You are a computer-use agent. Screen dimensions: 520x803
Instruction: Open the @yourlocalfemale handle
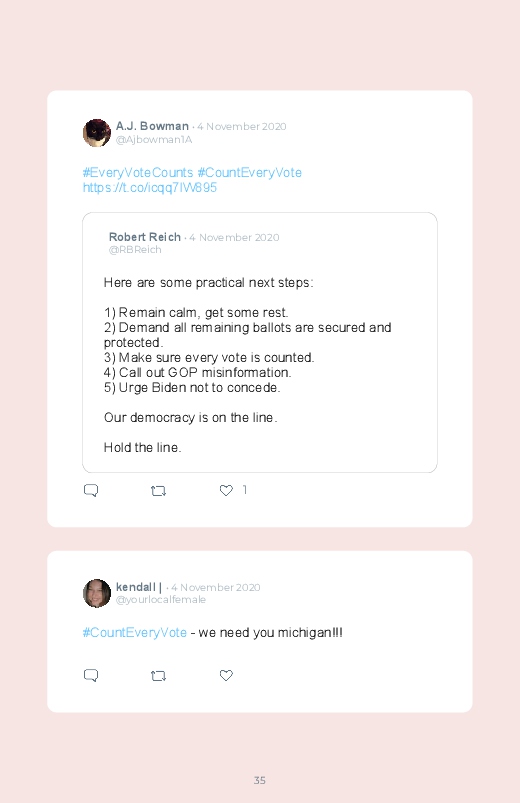pos(161,600)
